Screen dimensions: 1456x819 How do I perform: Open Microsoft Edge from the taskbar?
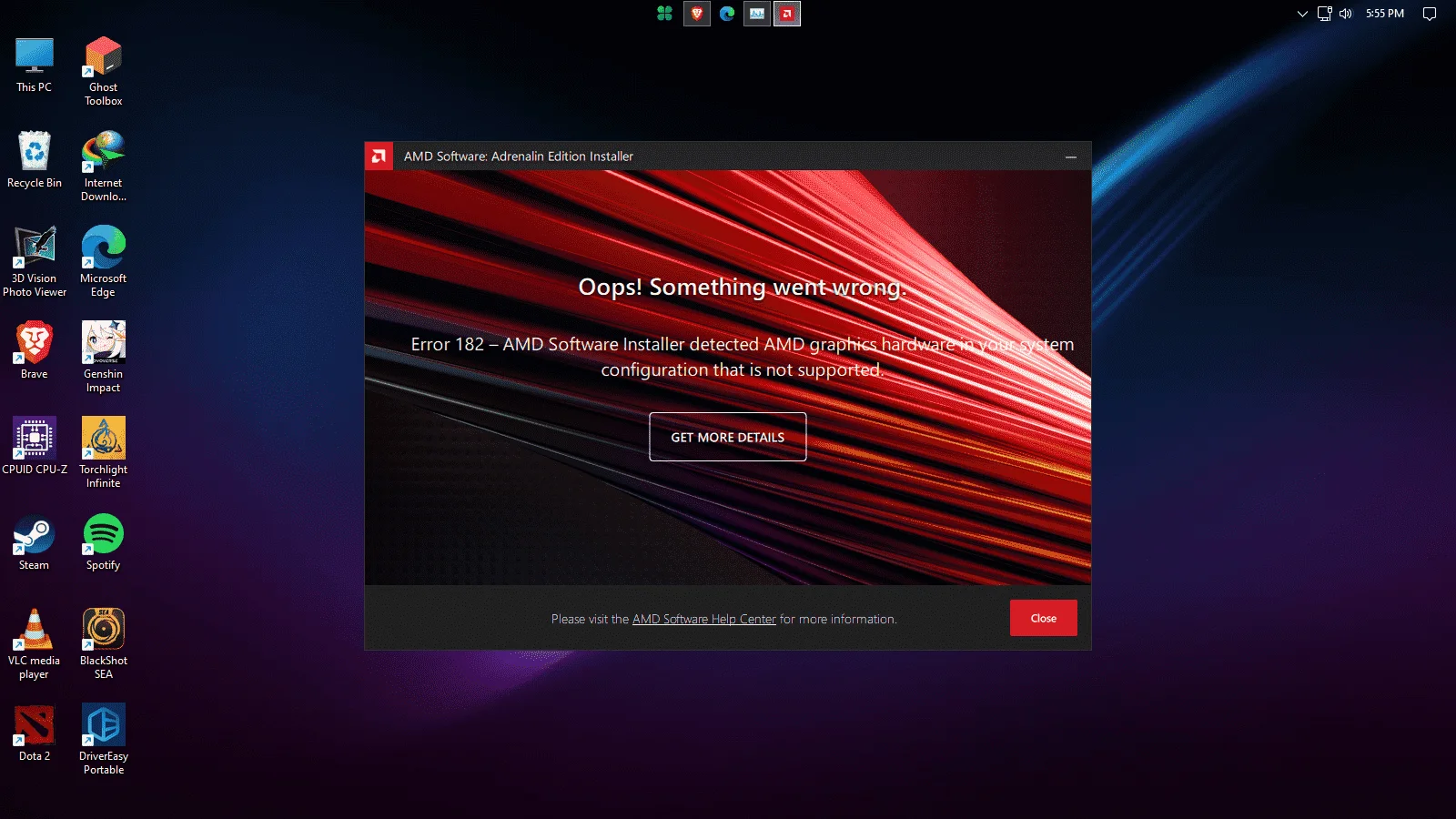pos(727,14)
